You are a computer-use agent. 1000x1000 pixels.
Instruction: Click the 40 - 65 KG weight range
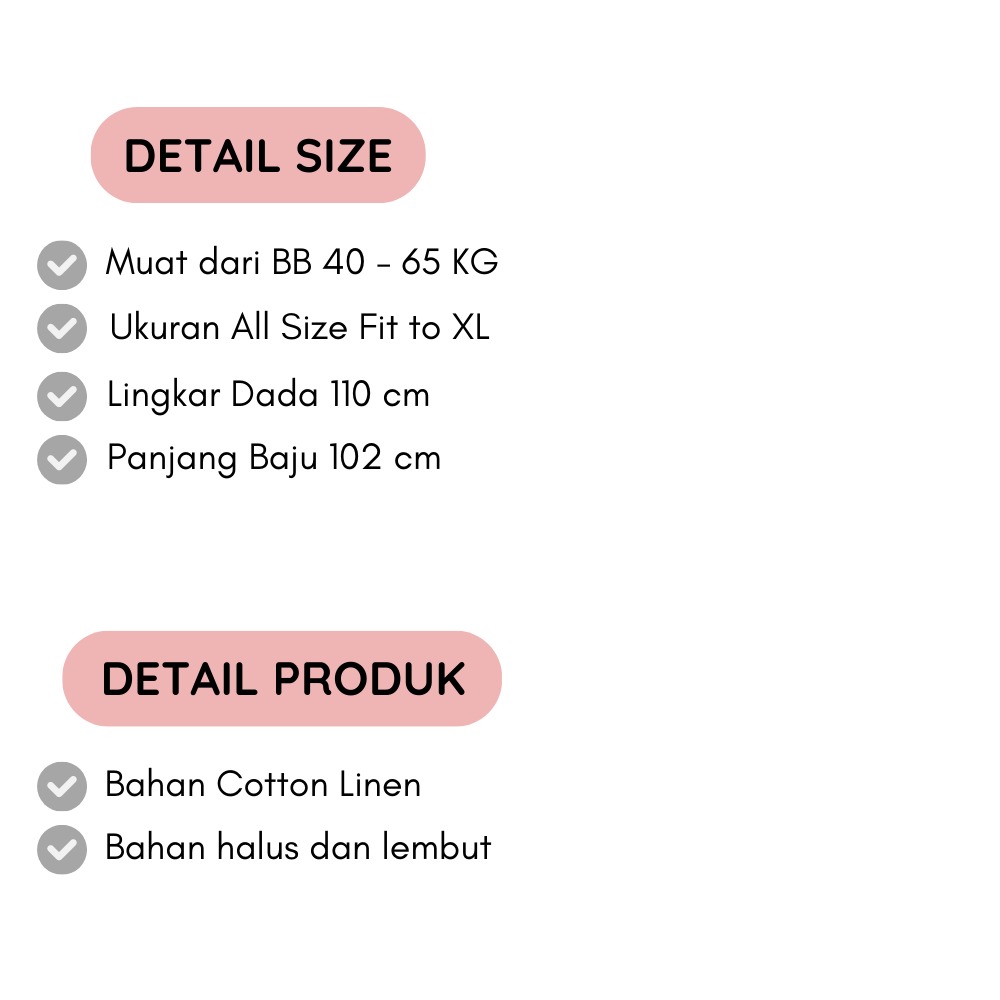point(410,262)
